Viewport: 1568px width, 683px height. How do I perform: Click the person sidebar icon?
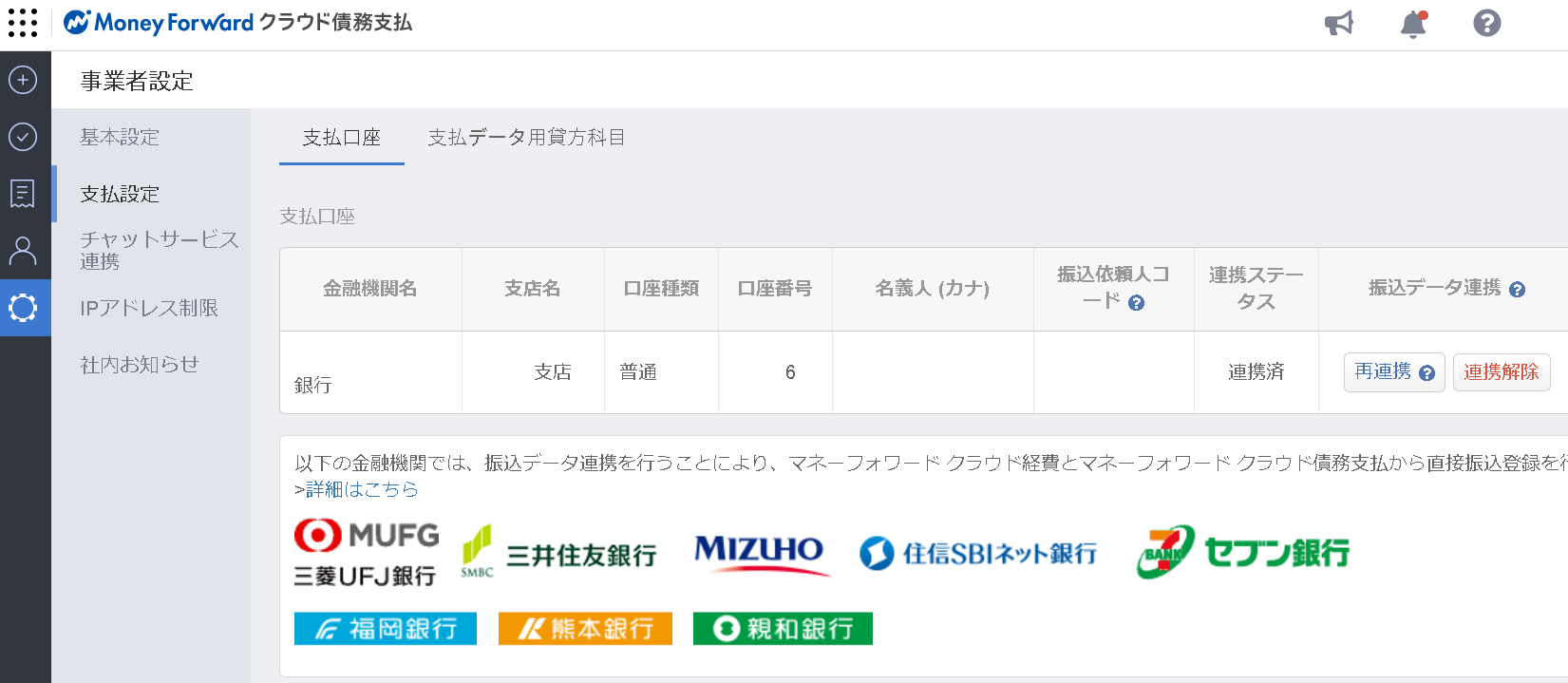pos(23,251)
